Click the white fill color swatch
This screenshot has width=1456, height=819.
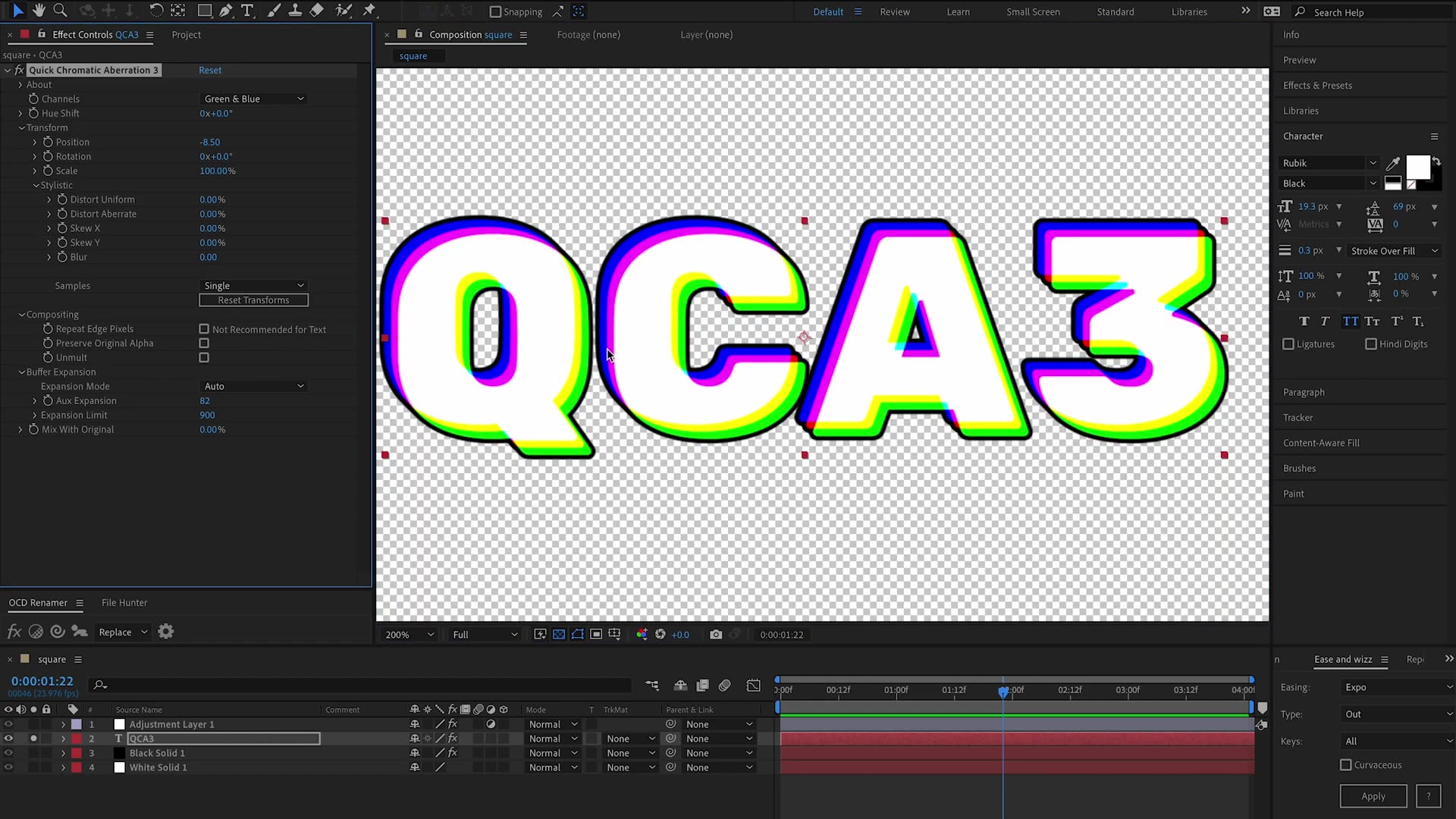click(x=1417, y=168)
